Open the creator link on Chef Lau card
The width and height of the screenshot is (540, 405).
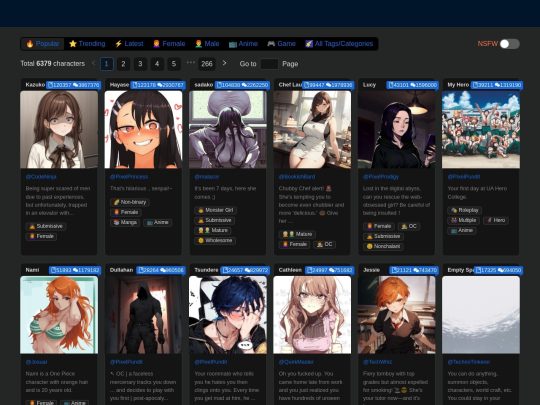tap(297, 177)
